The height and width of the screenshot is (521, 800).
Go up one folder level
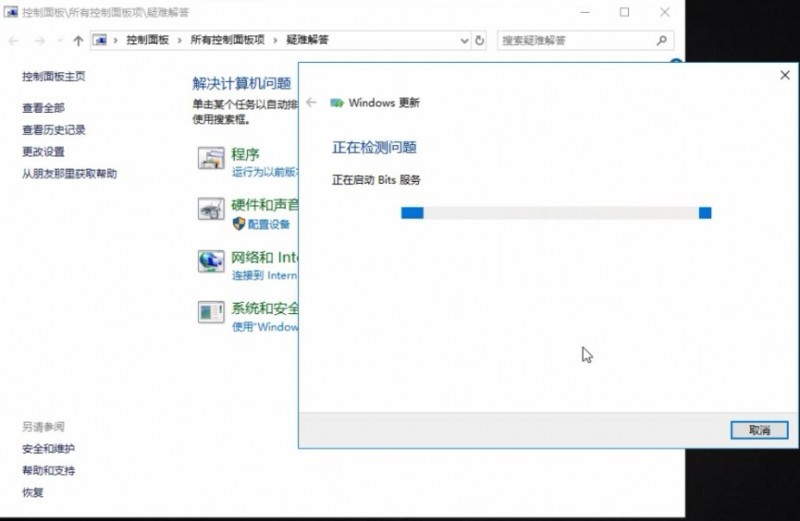pyautogui.click(x=78, y=41)
